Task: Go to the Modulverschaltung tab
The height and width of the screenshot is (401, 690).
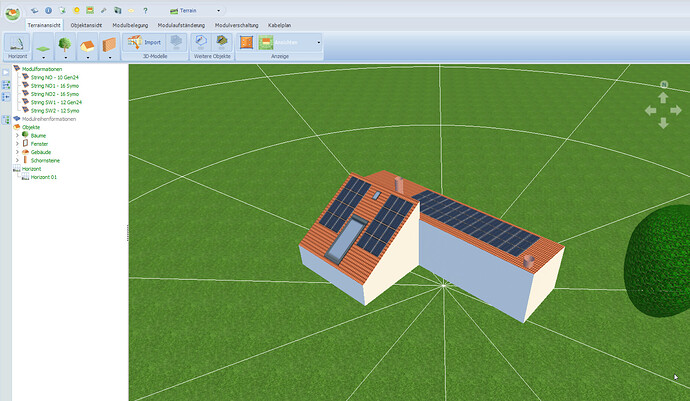Action: [x=236, y=26]
